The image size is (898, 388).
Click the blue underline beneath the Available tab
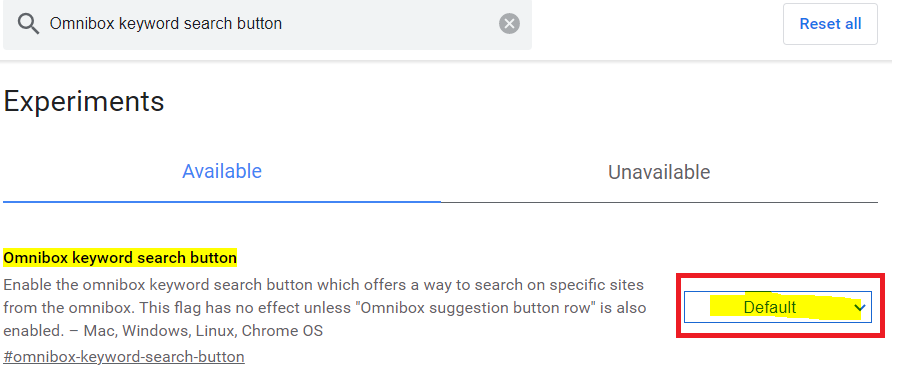(x=222, y=202)
